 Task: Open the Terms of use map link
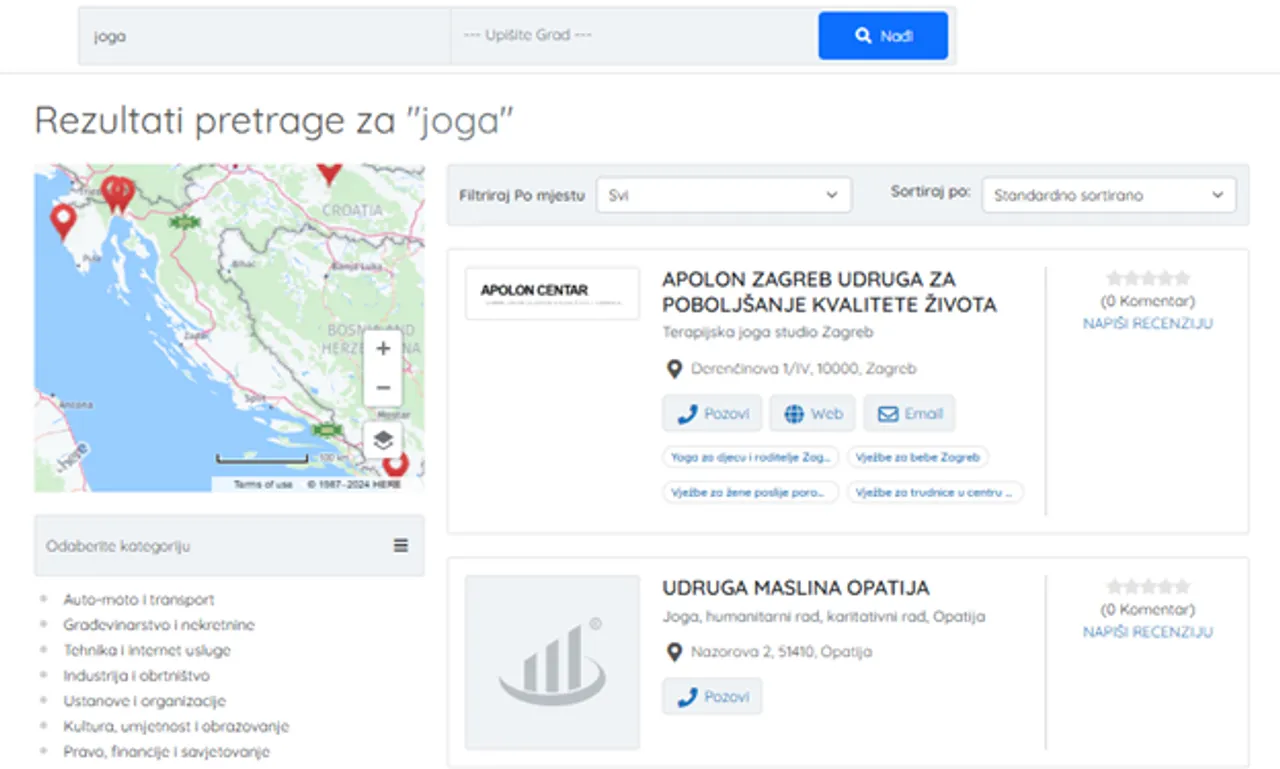click(263, 484)
